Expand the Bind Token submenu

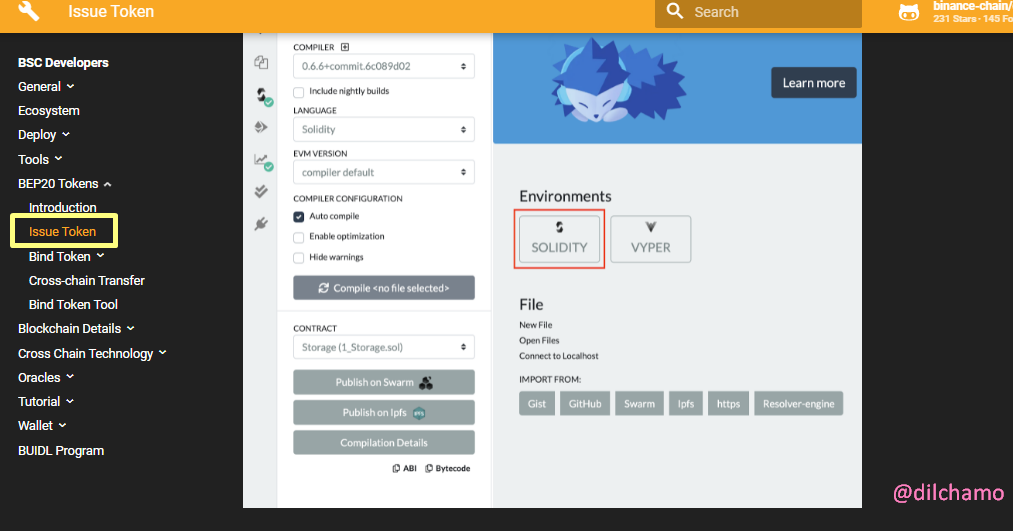[x=67, y=256]
